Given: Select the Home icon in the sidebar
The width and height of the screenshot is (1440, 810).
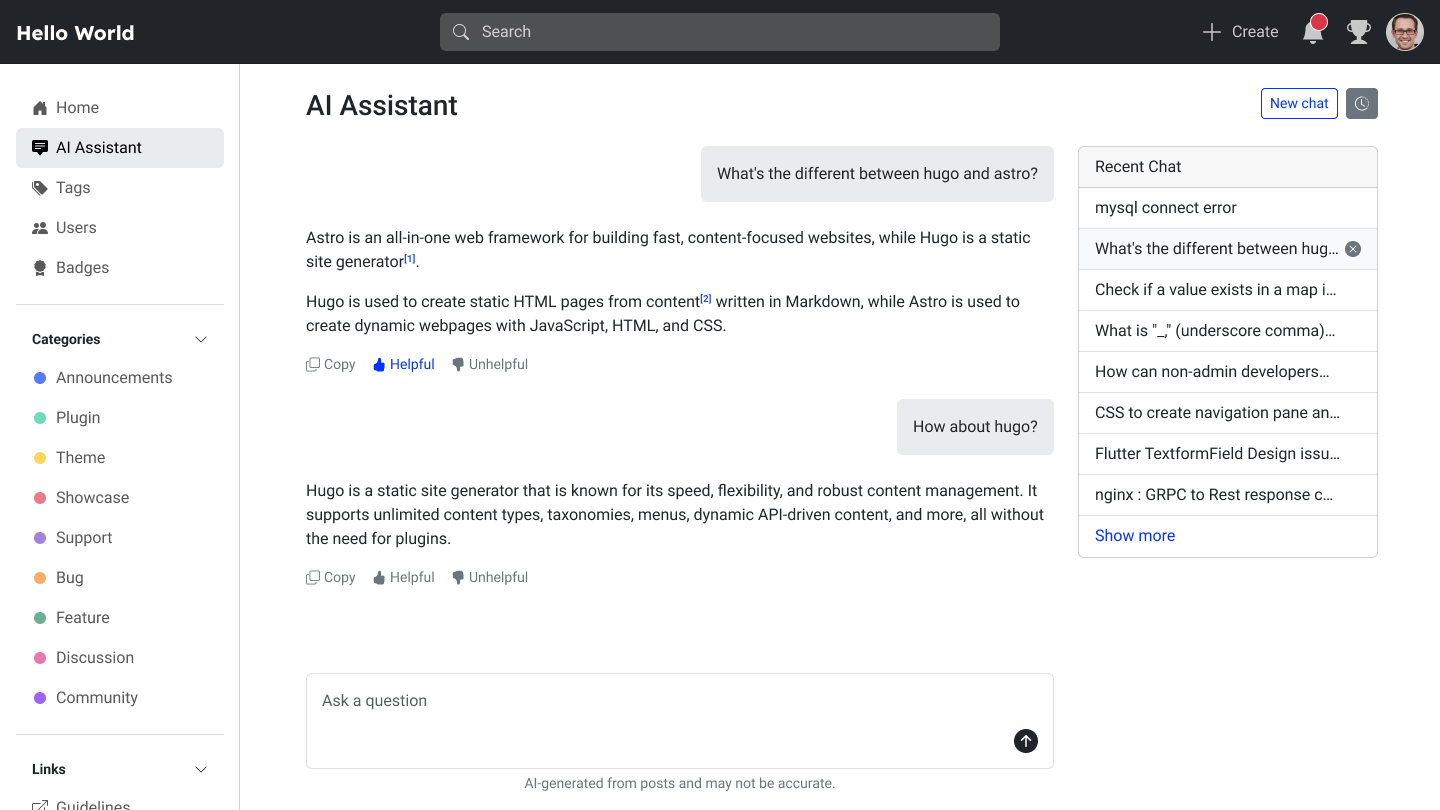Looking at the screenshot, I should (x=40, y=107).
